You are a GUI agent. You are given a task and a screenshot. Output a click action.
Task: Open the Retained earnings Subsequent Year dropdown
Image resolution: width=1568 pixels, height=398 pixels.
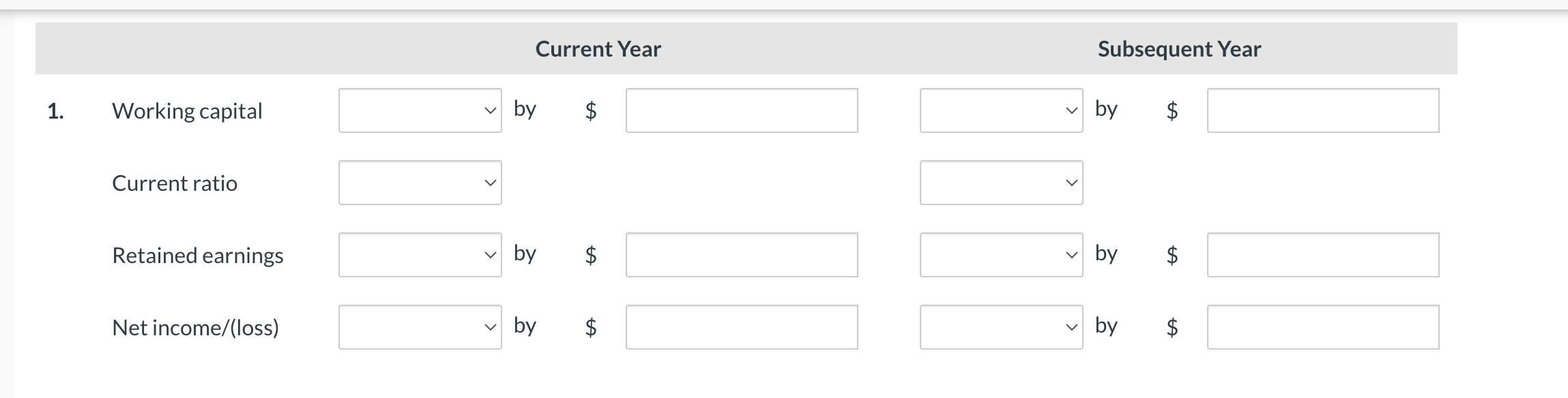coord(1000,254)
